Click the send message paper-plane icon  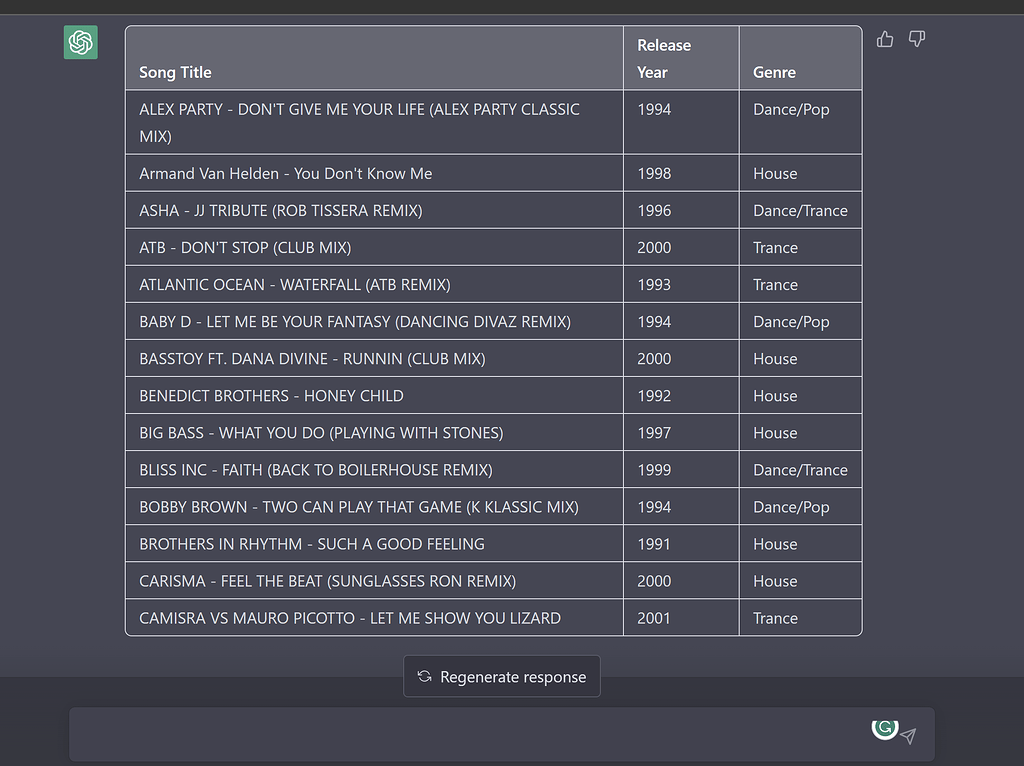tap(908, 736)
